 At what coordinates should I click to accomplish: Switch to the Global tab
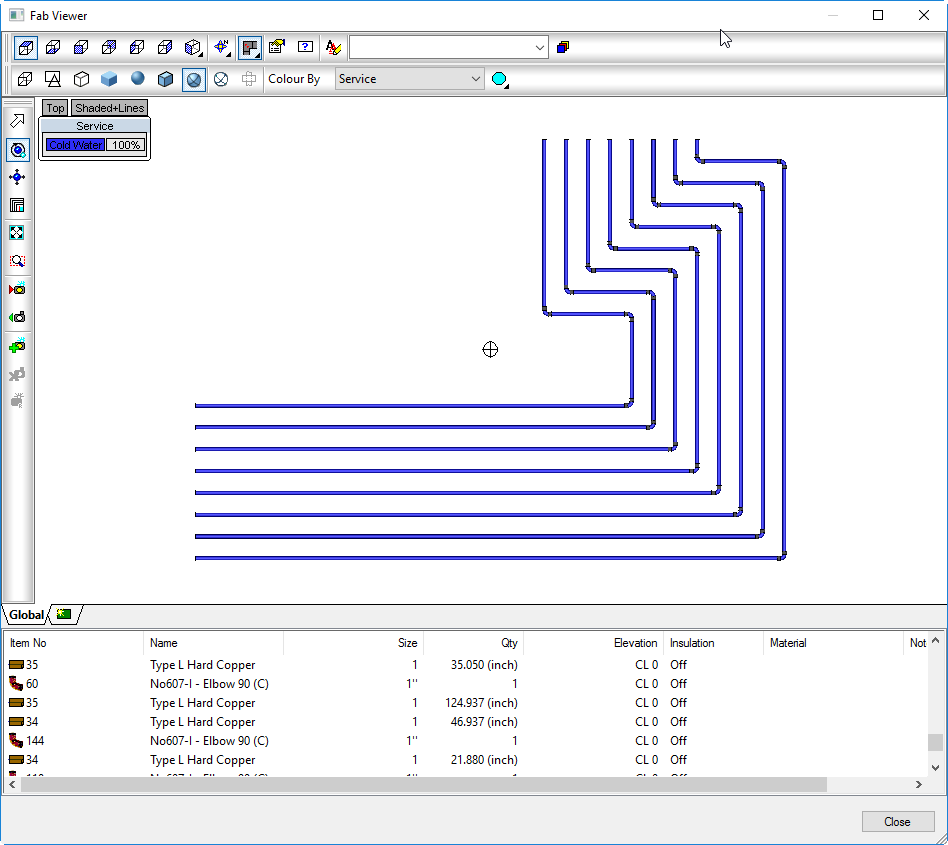coord(26,615)
